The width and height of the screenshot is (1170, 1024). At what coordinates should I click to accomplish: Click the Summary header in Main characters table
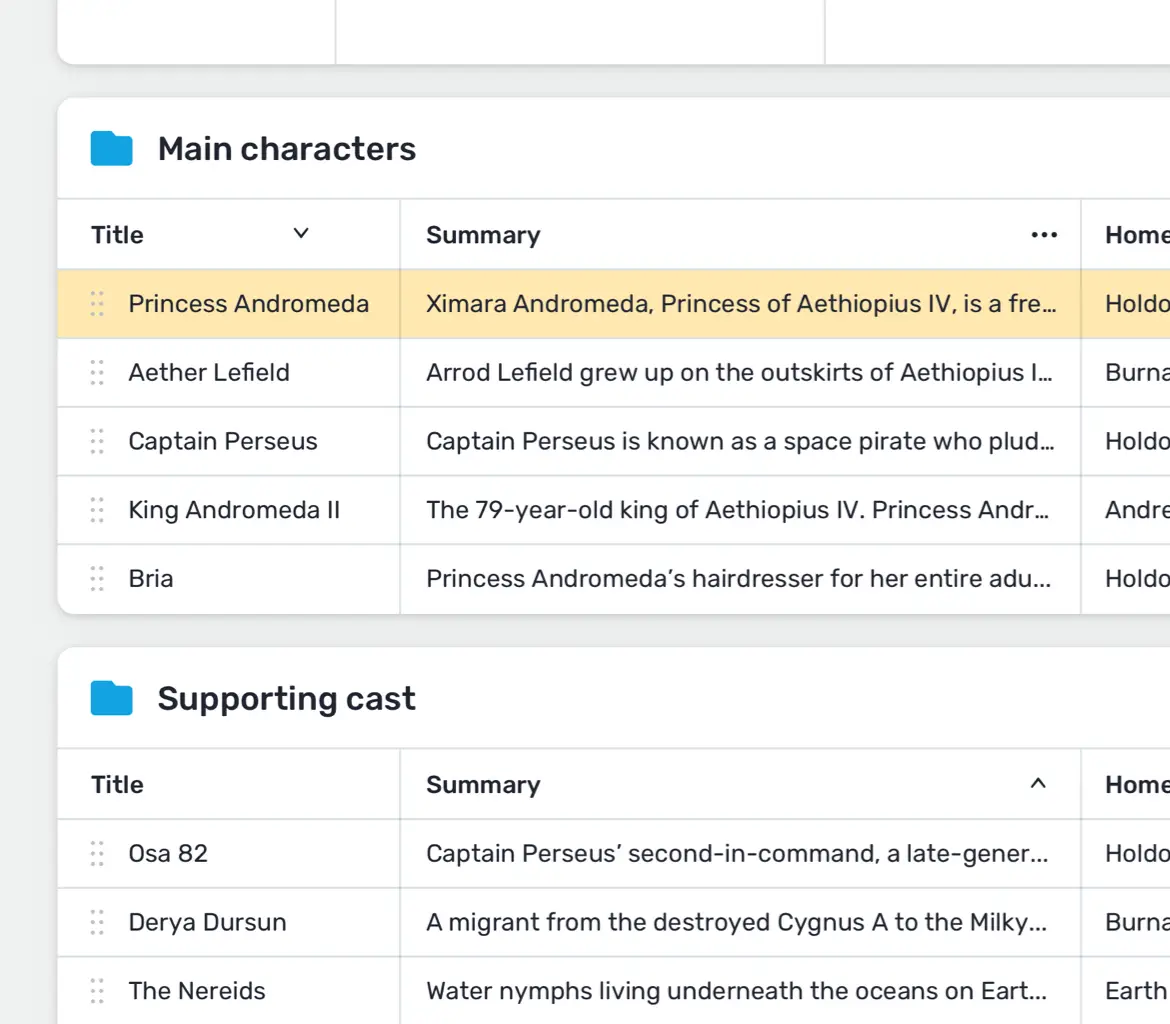coord(483,235)
